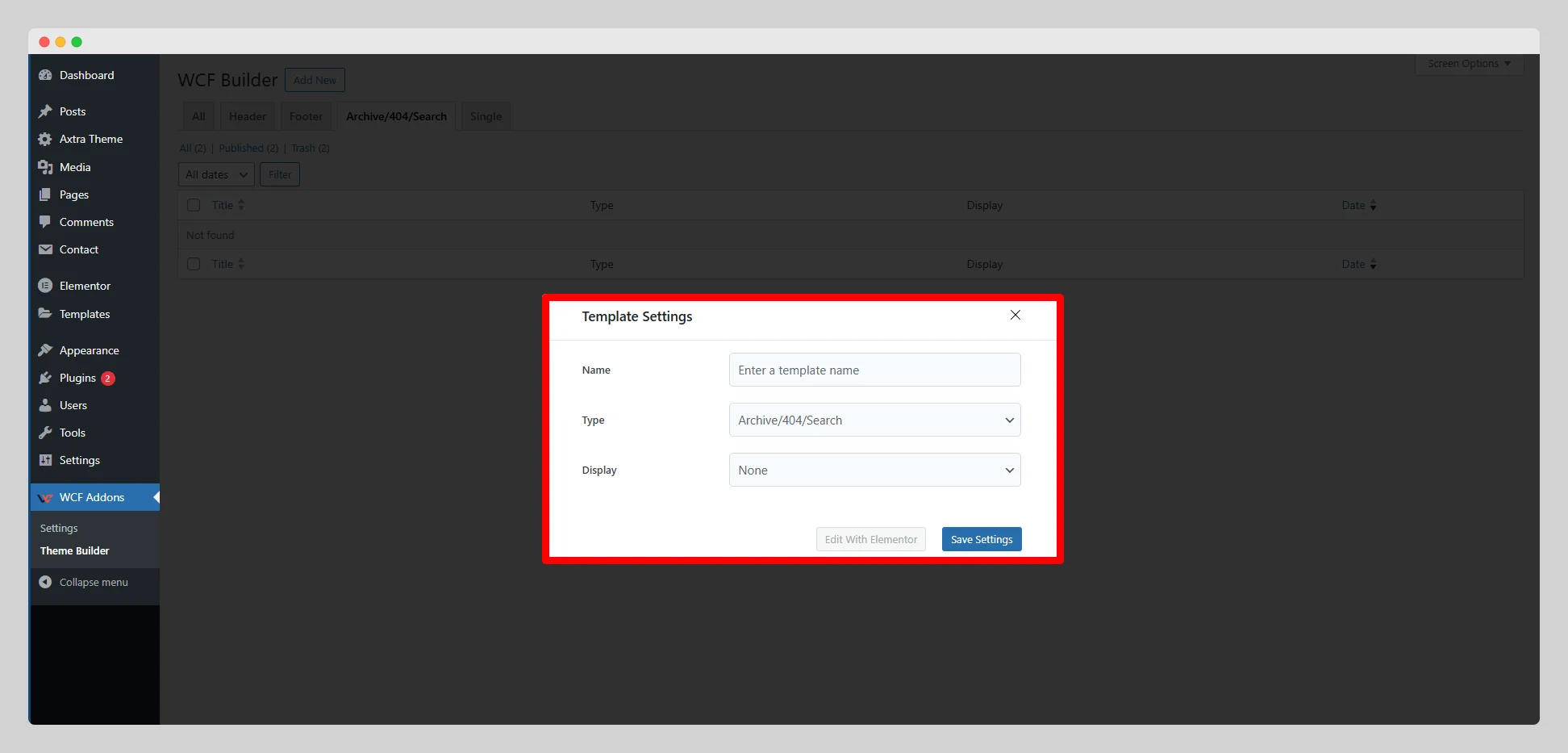The width and height of the screenshot is (1568, 753).
Task: Click the Users person icon
Action: (45, 405)
